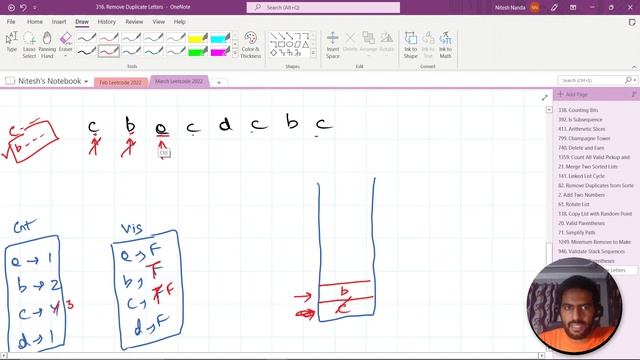Create a new section with plus tab

219,82
